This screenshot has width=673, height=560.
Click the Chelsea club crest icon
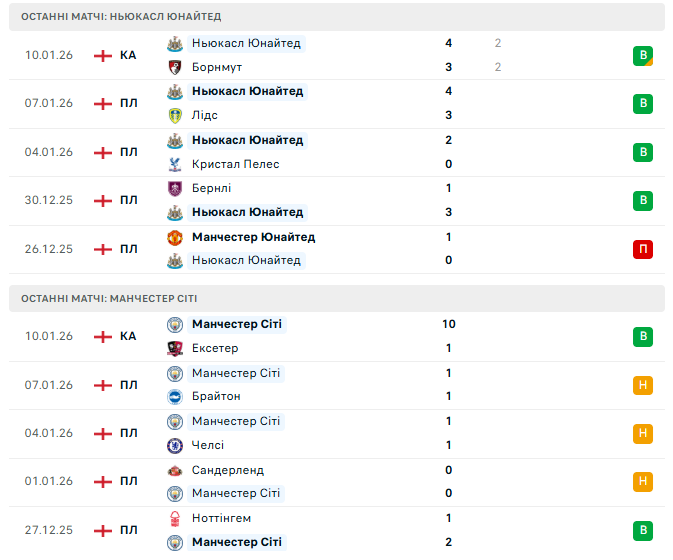point(175,445)
